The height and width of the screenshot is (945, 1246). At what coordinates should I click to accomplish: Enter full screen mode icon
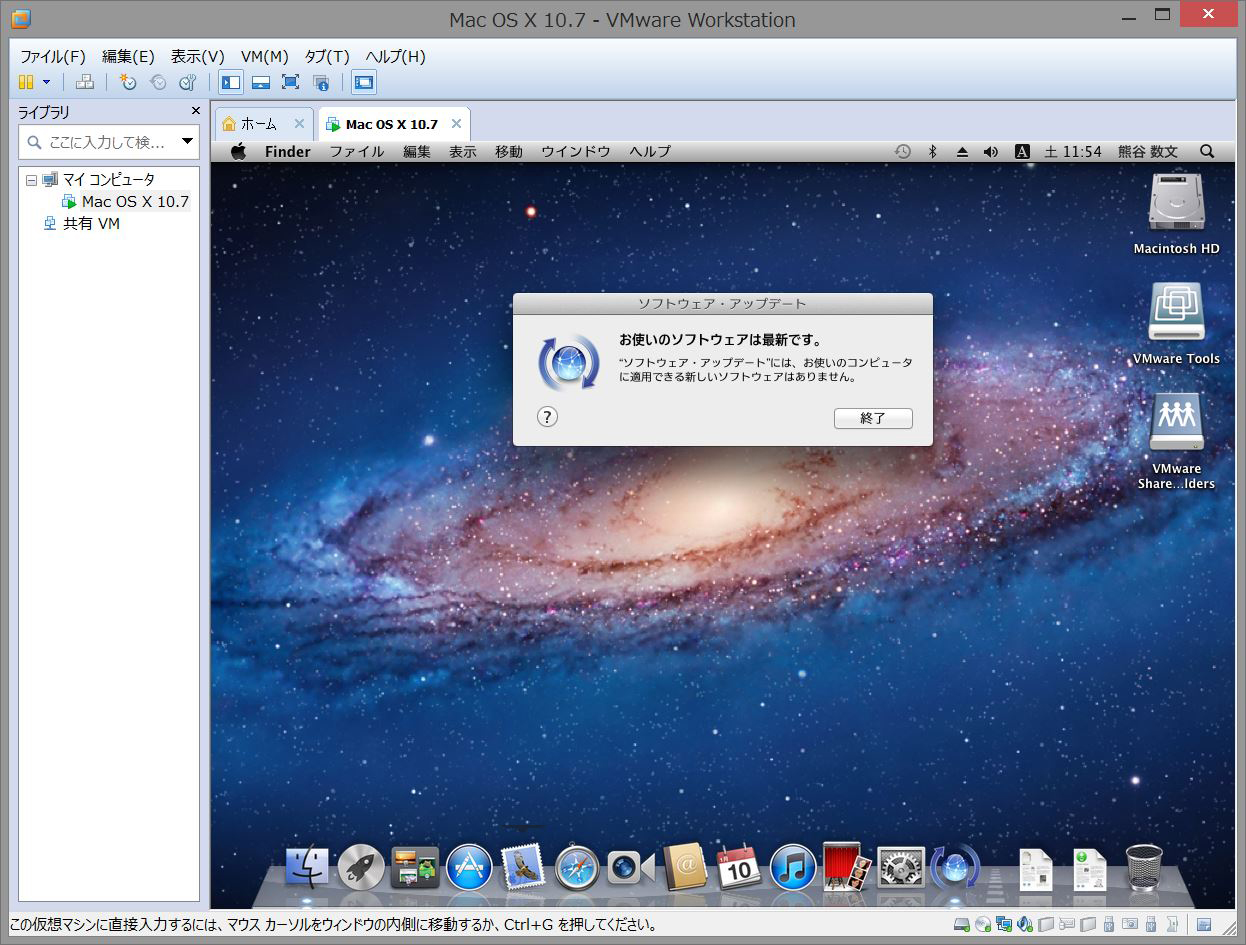[291, 82]
